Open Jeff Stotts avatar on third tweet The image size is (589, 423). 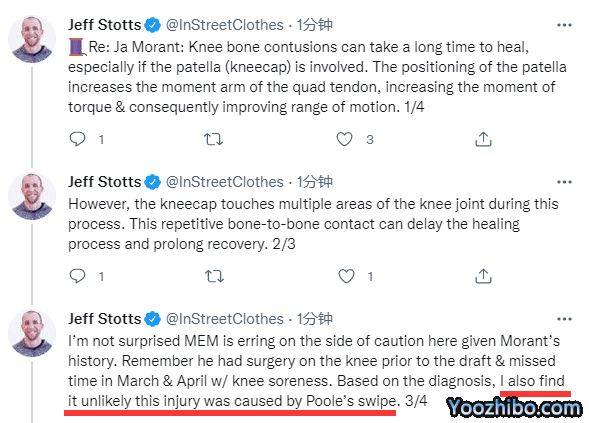click(x=32, y=333)
